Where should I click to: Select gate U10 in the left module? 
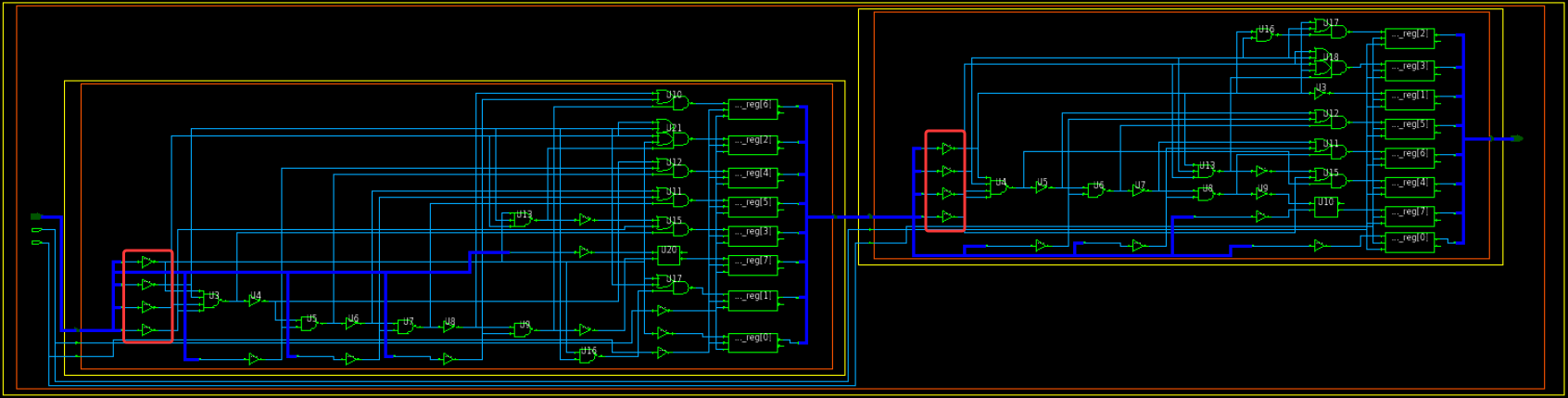[x=672, y=100]
